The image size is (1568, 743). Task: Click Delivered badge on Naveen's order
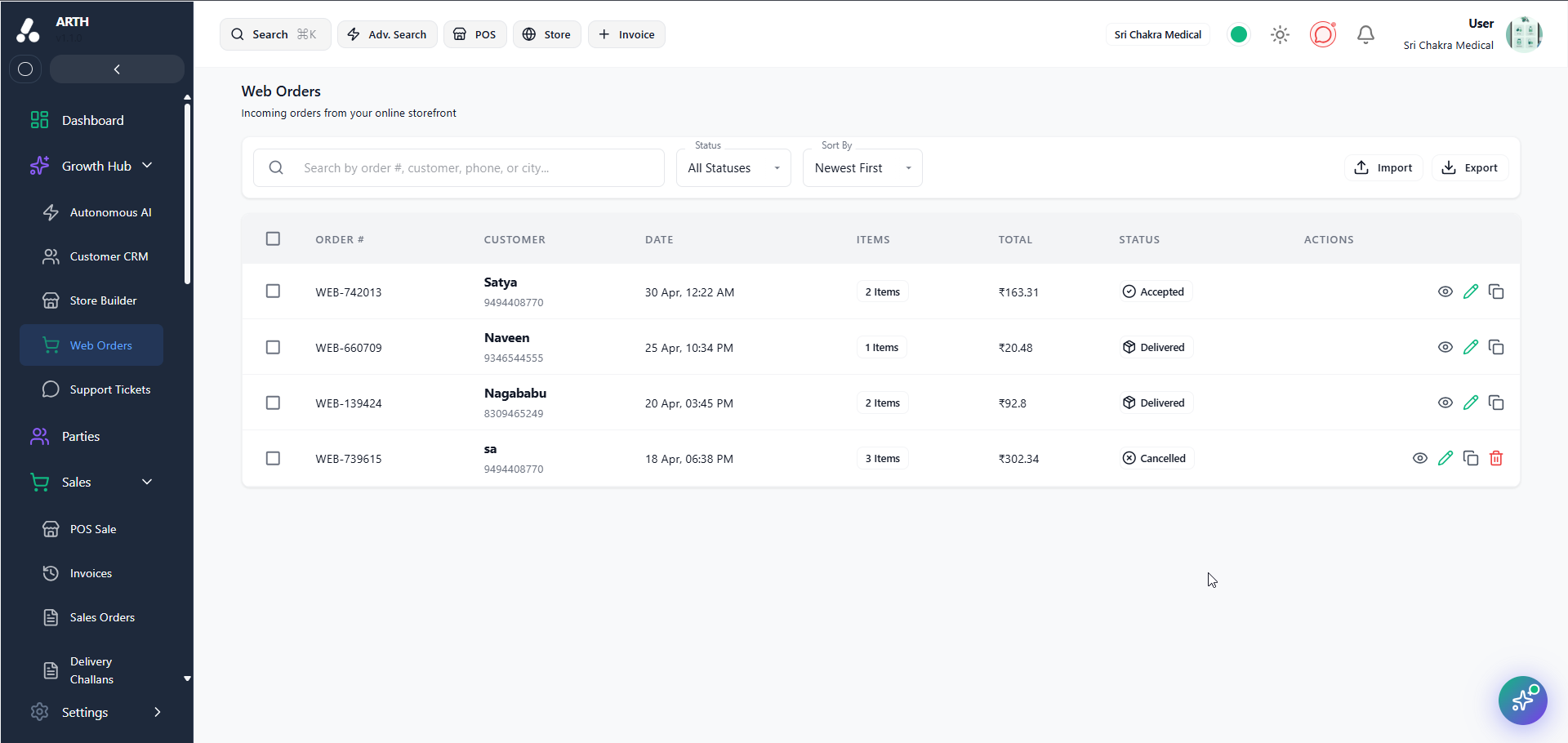point(1155,347)
